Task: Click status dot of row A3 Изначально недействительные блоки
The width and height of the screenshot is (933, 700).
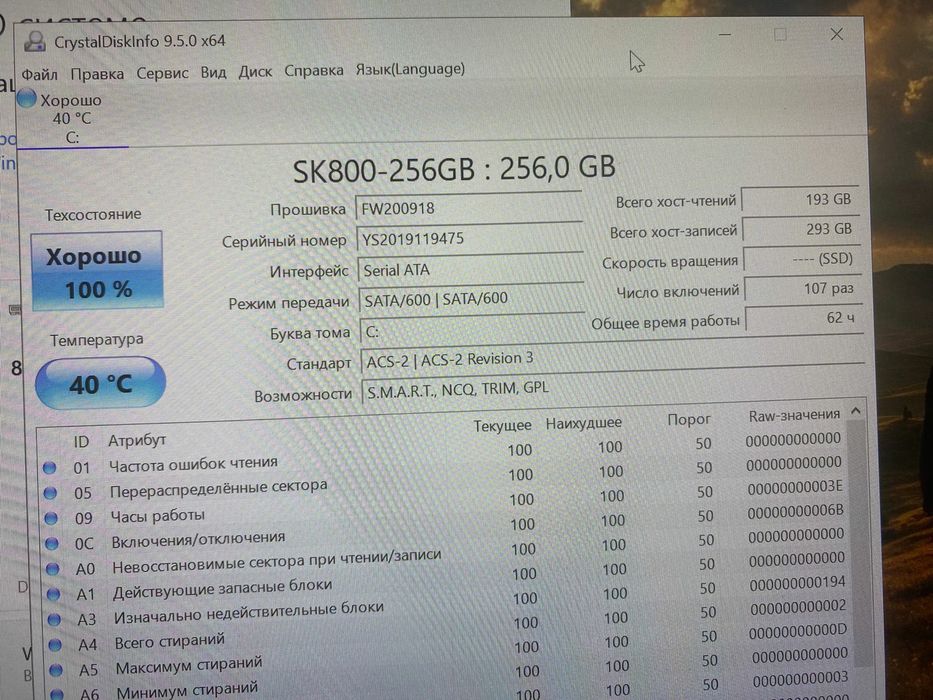Action: pyautogui.click(x=54, y=620)
